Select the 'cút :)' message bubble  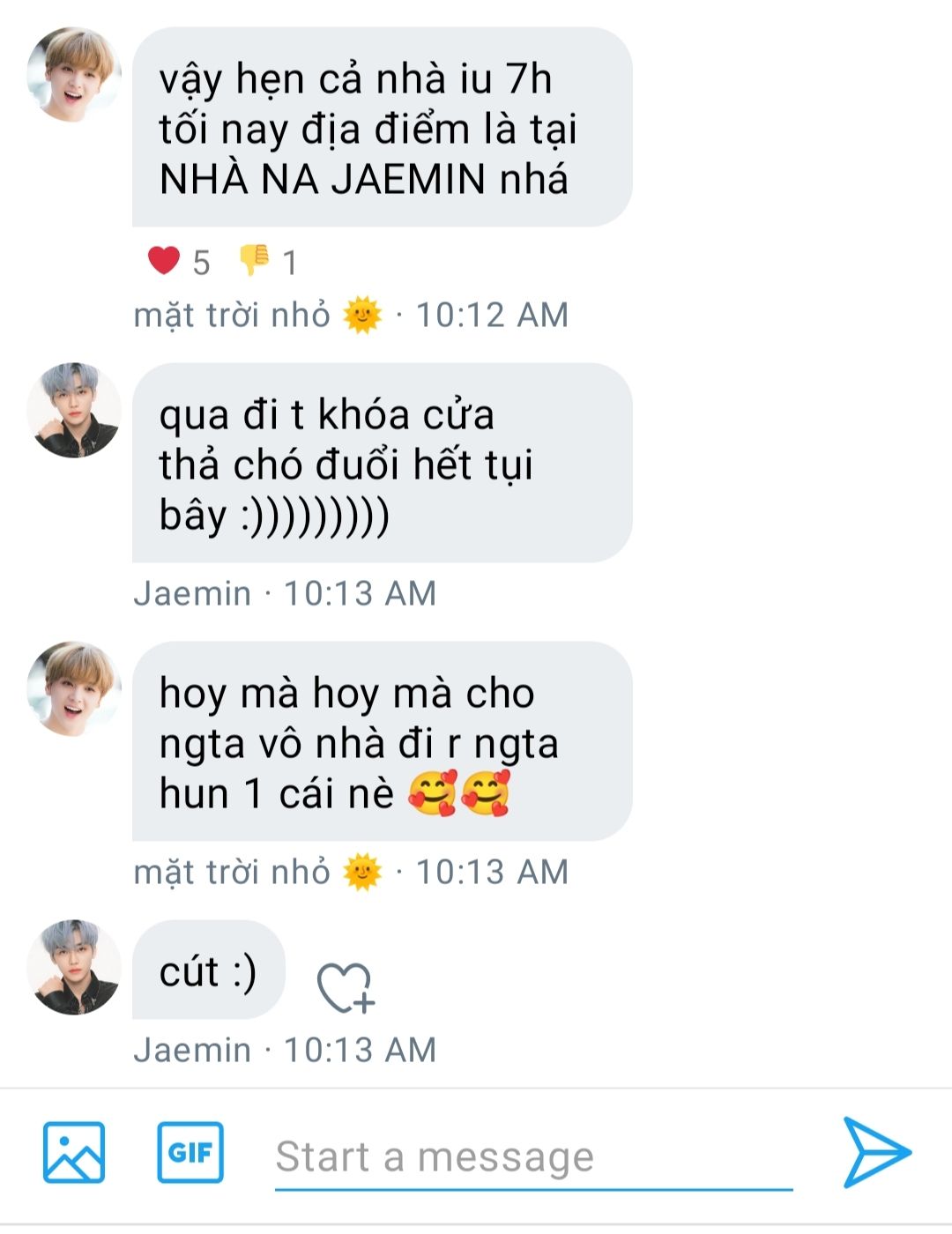pos(209,970)
